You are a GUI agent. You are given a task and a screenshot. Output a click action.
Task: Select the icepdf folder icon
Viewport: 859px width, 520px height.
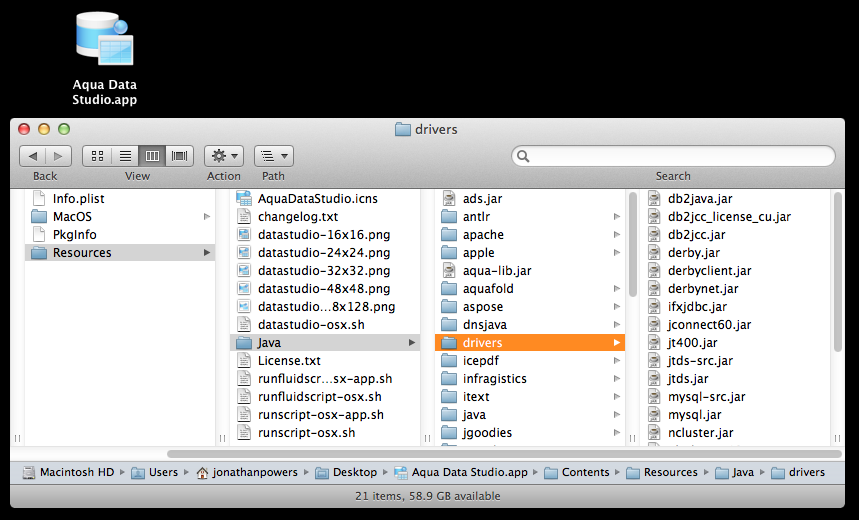449,361
